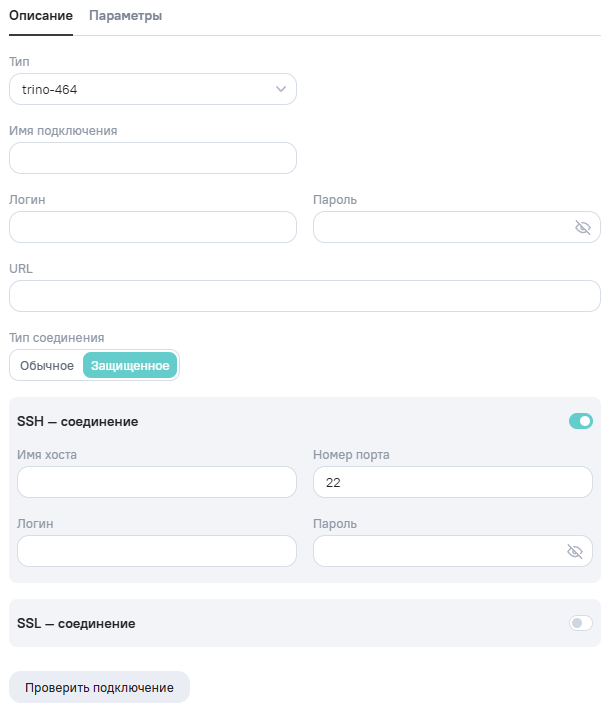Show main password via eye icon

[583, 227]
